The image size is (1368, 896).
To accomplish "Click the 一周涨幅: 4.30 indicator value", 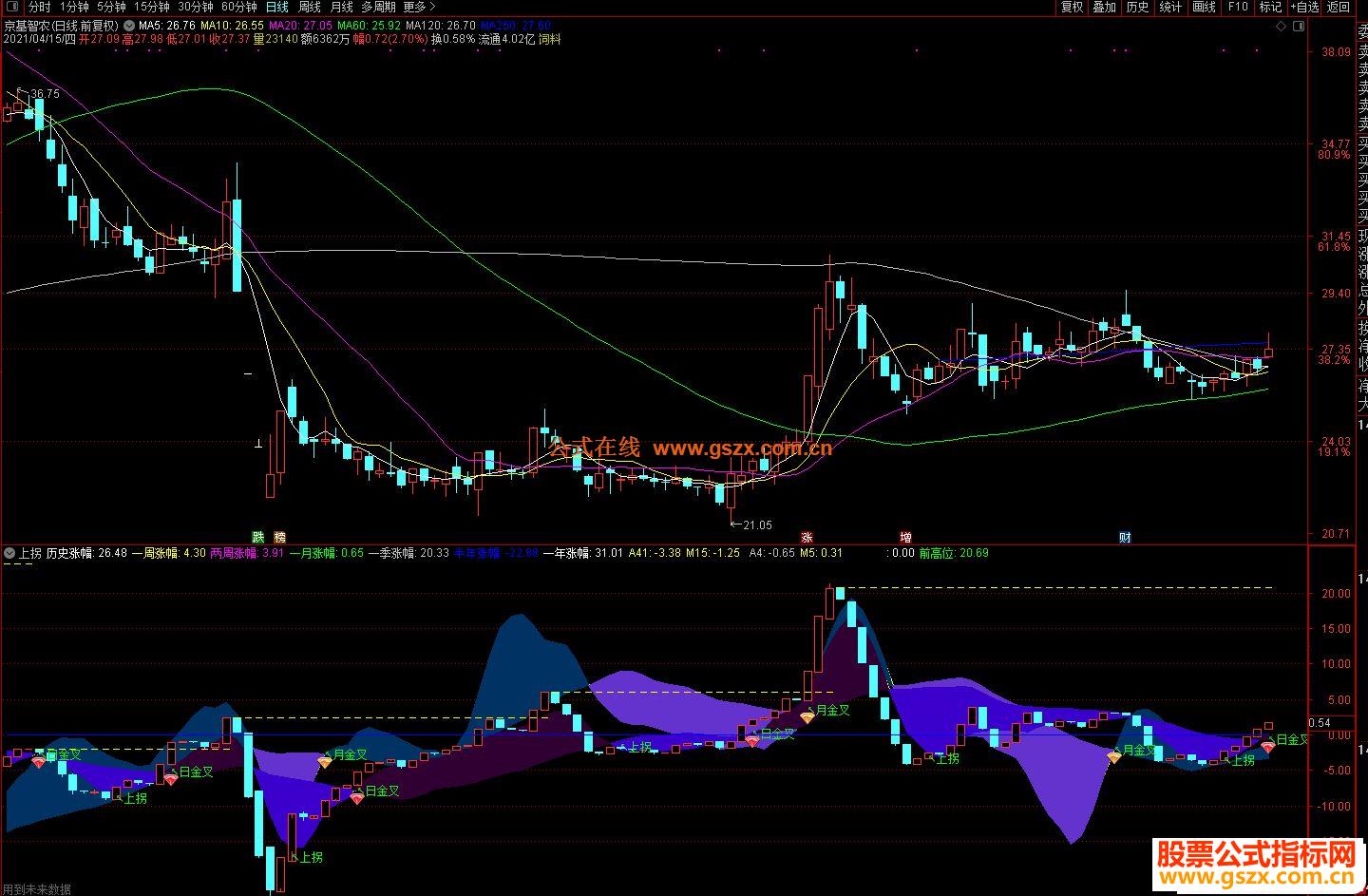I will (168, 552).
